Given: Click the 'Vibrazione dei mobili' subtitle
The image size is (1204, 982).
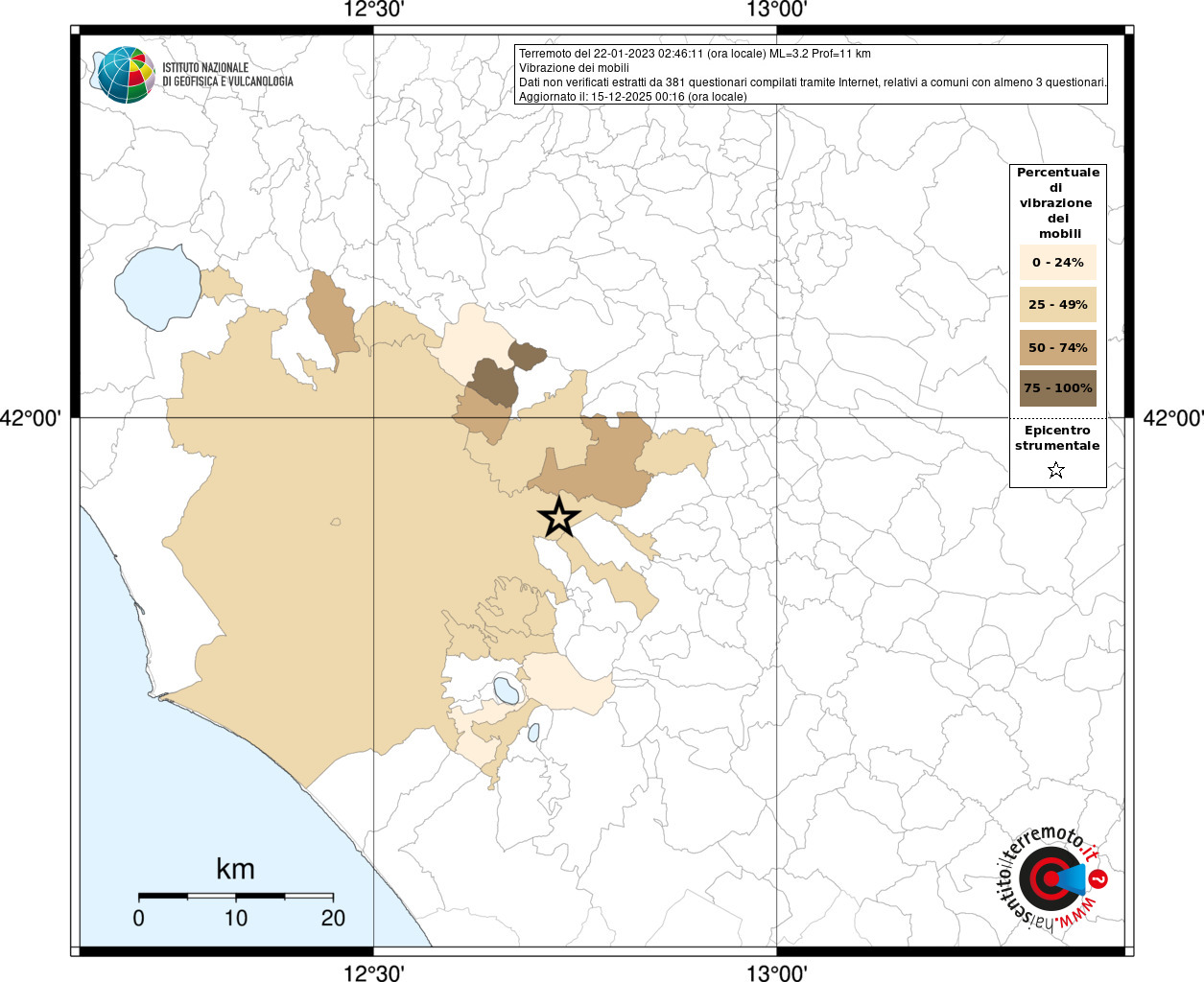Looking at the screenshot, I should click(574, 68).
